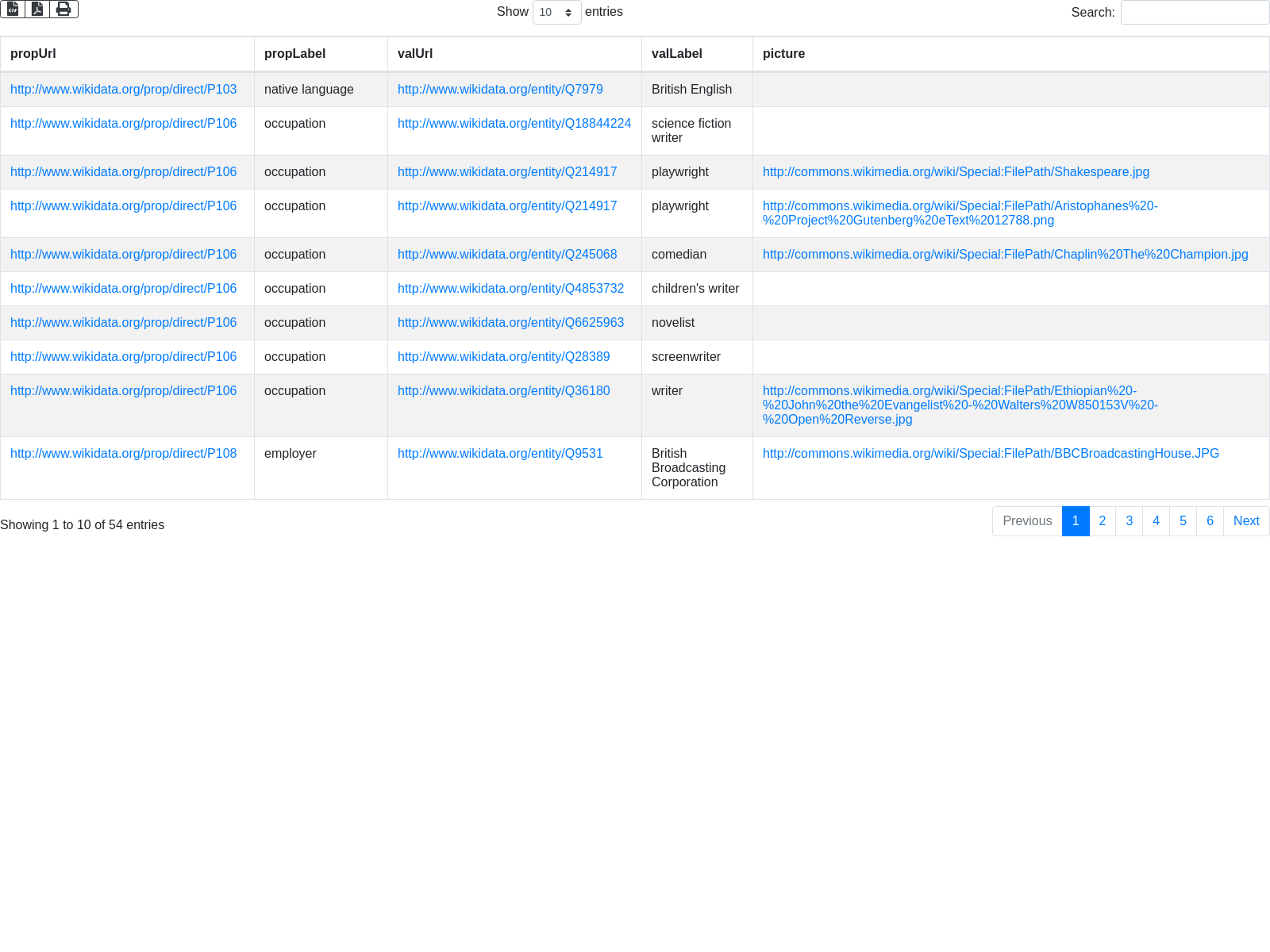The width and height of the screenshot is (1270, 952).
Task: Open the P103 native language property link
Action: 123,90
